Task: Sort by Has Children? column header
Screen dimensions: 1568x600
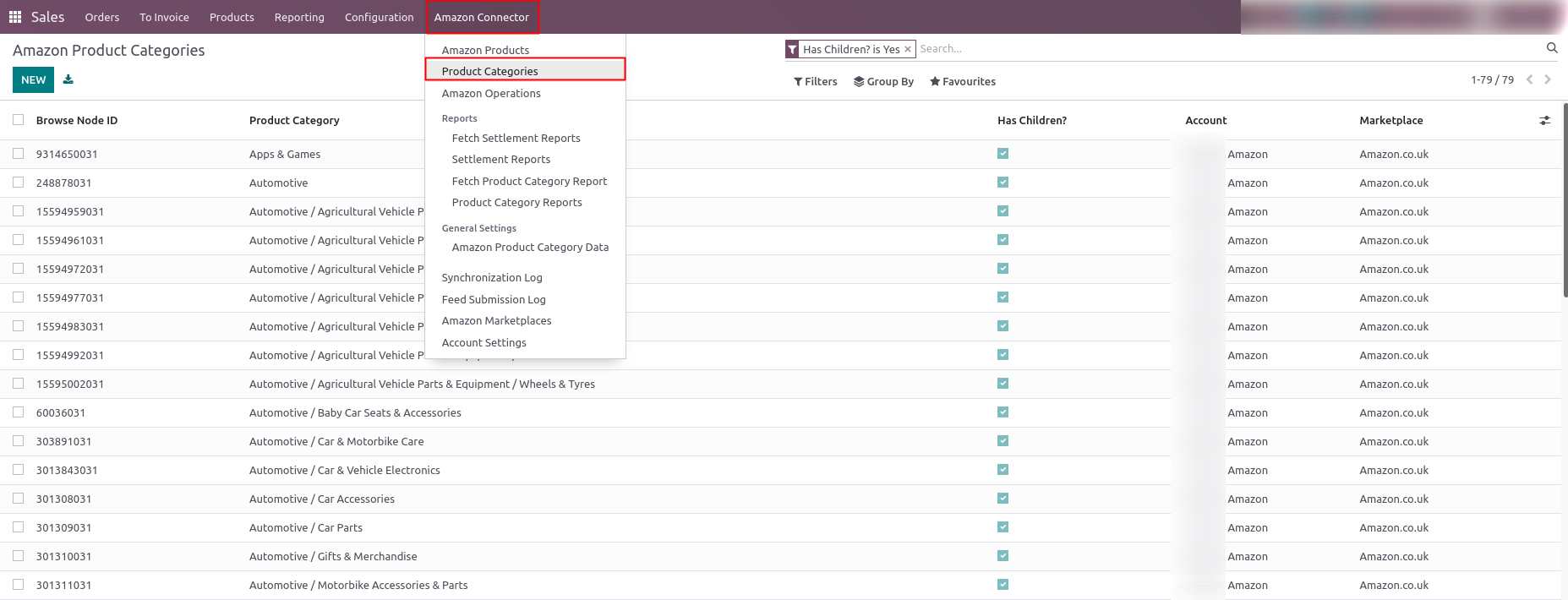Action: pyautogui.click(x=1032, y=120)
